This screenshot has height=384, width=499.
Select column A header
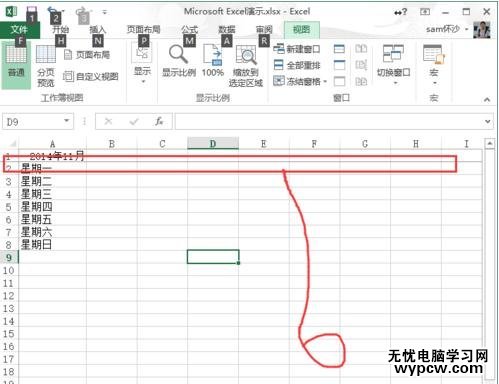coord(52,144)
